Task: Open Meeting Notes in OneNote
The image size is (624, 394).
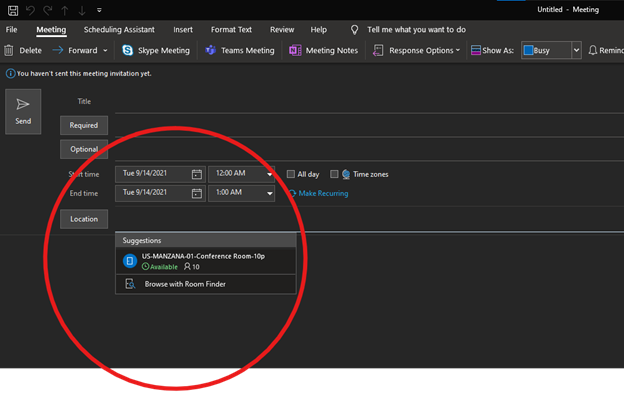Action: point(324,51)
